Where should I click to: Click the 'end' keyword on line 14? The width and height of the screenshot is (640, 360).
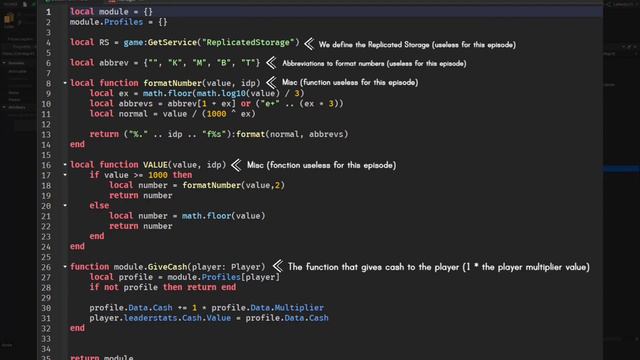(x=77, y=144)
